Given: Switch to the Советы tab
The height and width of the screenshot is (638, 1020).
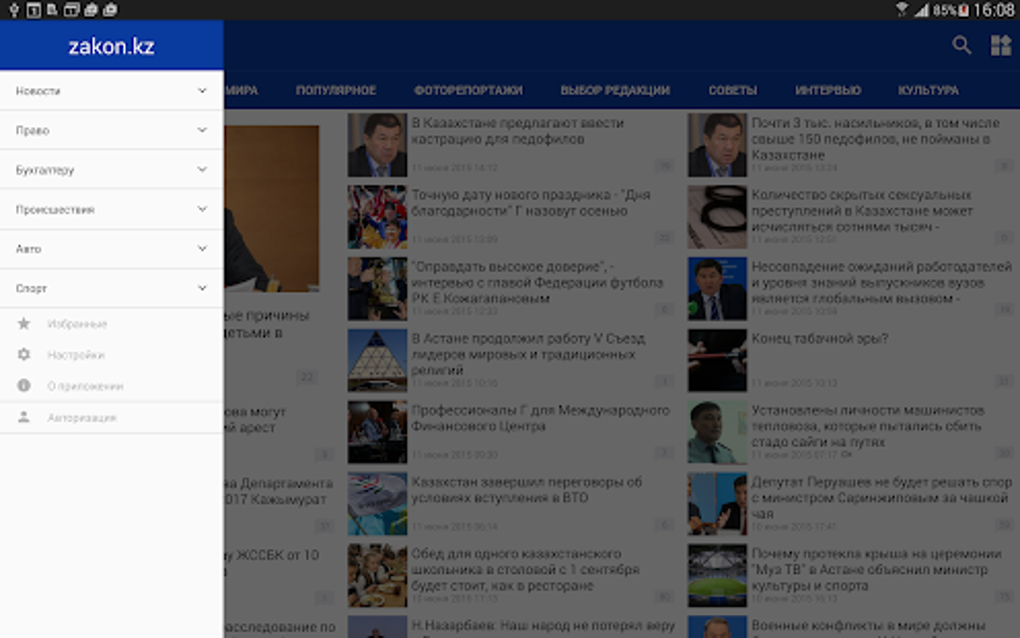Looking at the screenshot, I should [x=732, y=90].
